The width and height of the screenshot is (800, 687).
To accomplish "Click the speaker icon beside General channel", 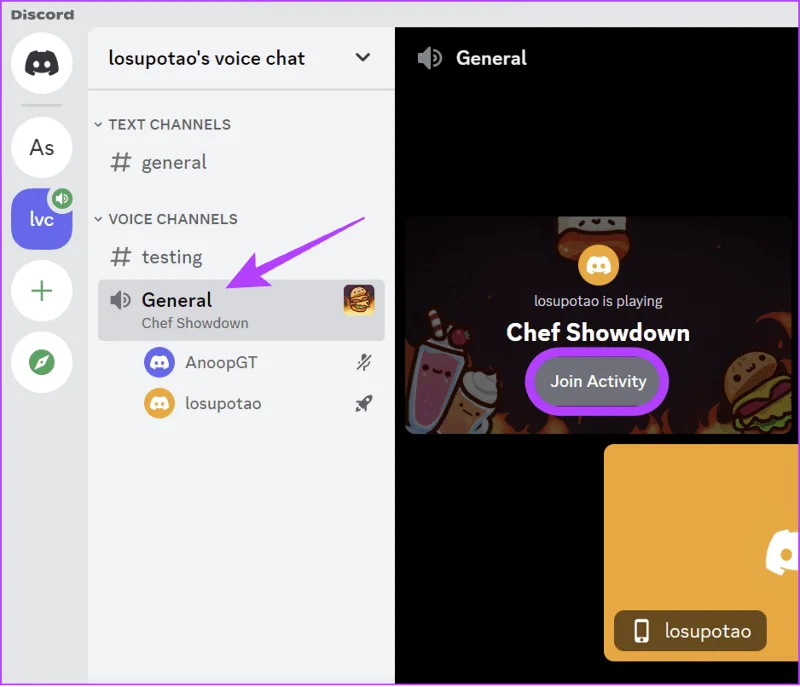I will coord(120,300).
